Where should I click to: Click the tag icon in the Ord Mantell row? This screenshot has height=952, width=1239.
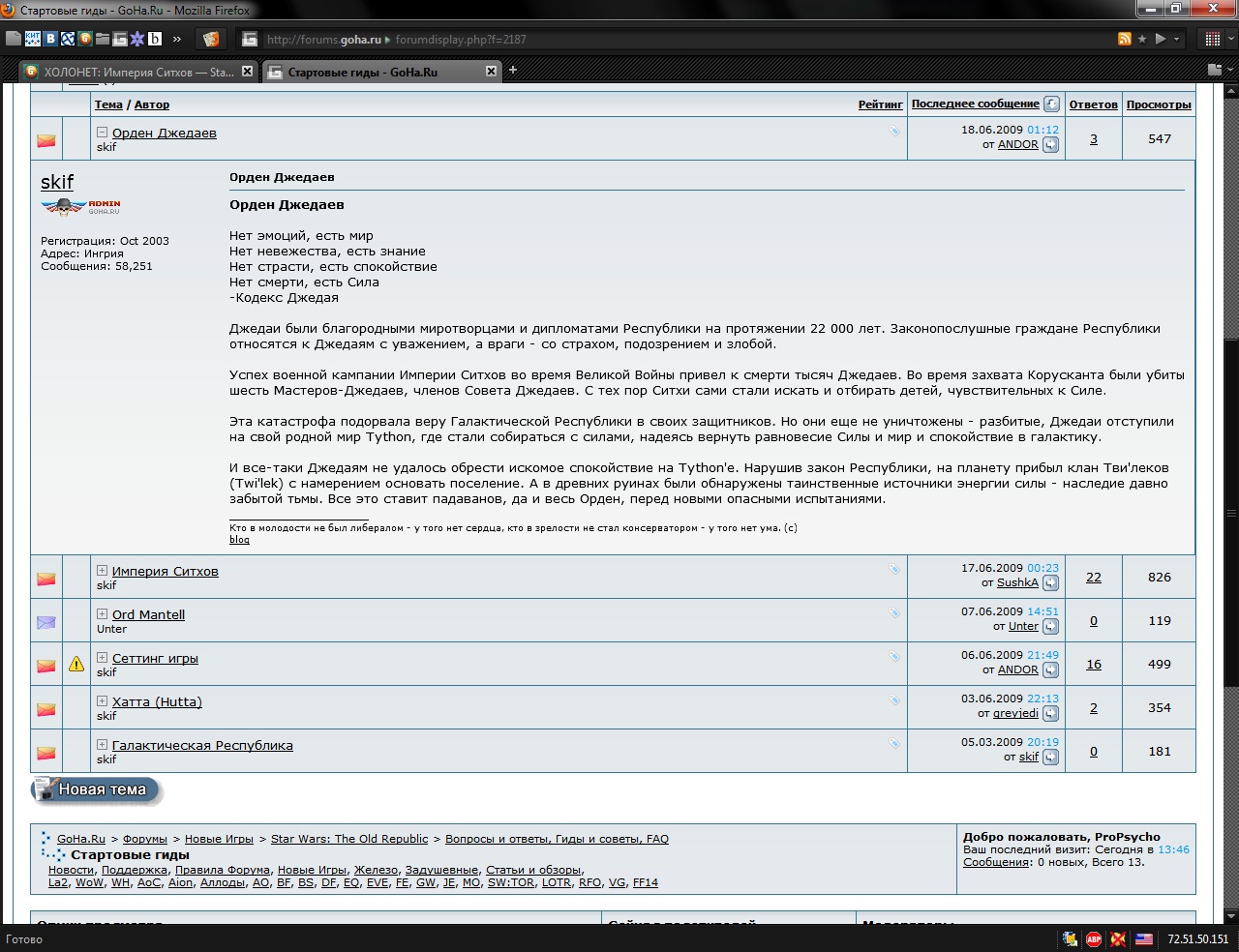894,612
